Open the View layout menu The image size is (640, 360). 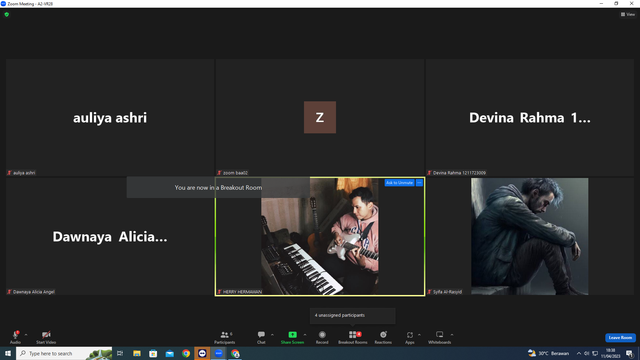(x=628, y=14)
